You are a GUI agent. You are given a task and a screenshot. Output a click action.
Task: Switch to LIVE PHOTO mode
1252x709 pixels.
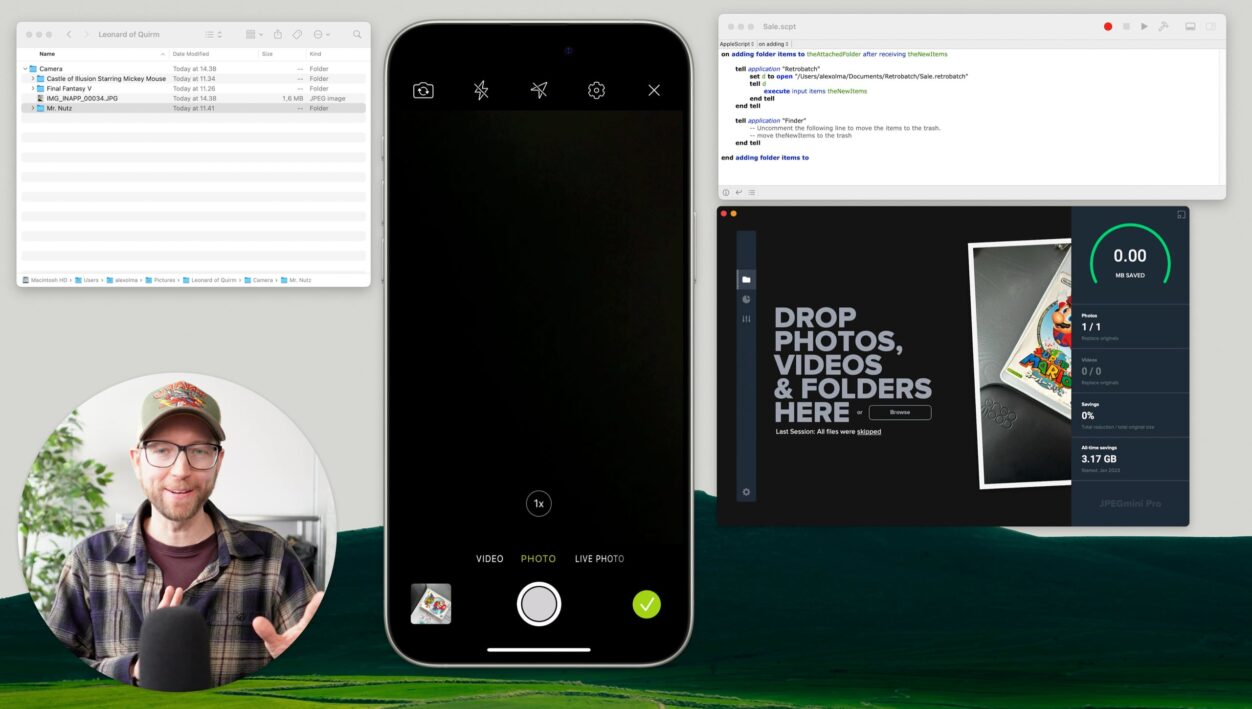(599, 559)
